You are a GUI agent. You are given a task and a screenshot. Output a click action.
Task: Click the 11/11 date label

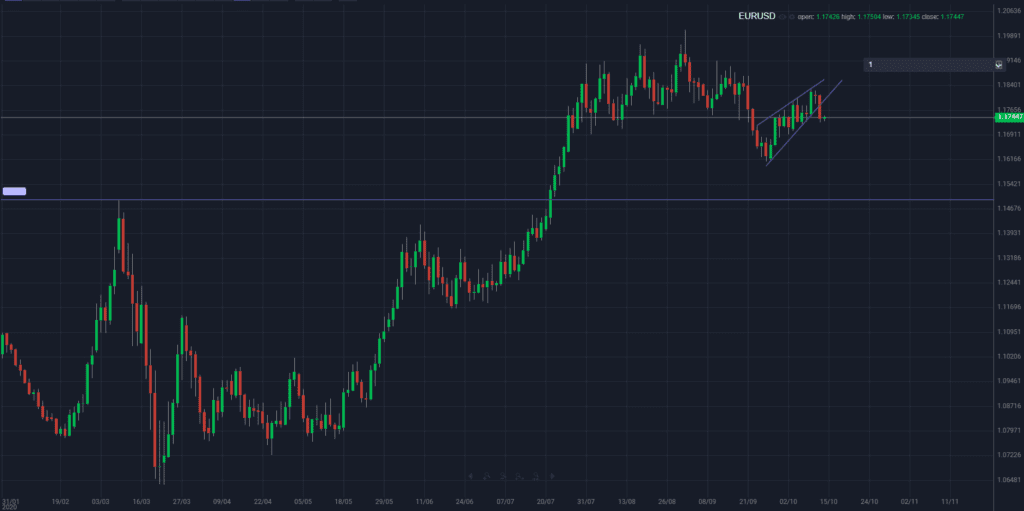pos(950,502)
